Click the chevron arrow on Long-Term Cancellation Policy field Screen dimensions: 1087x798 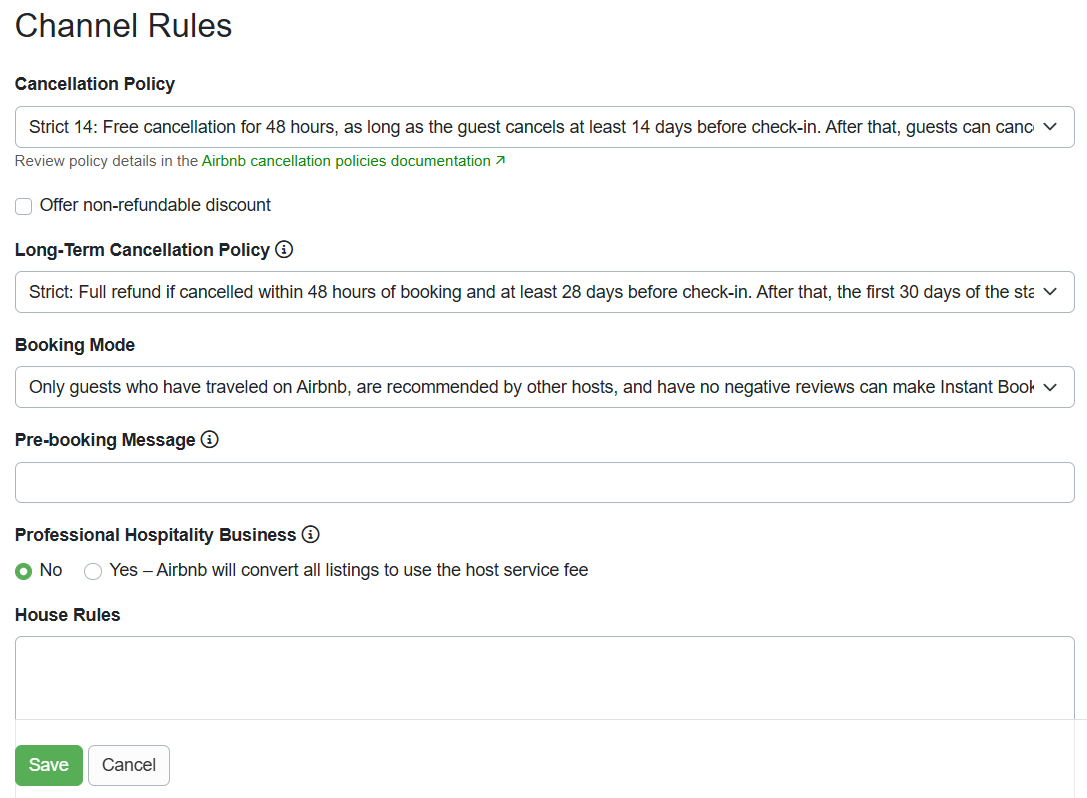click(x=1050, y=292)
